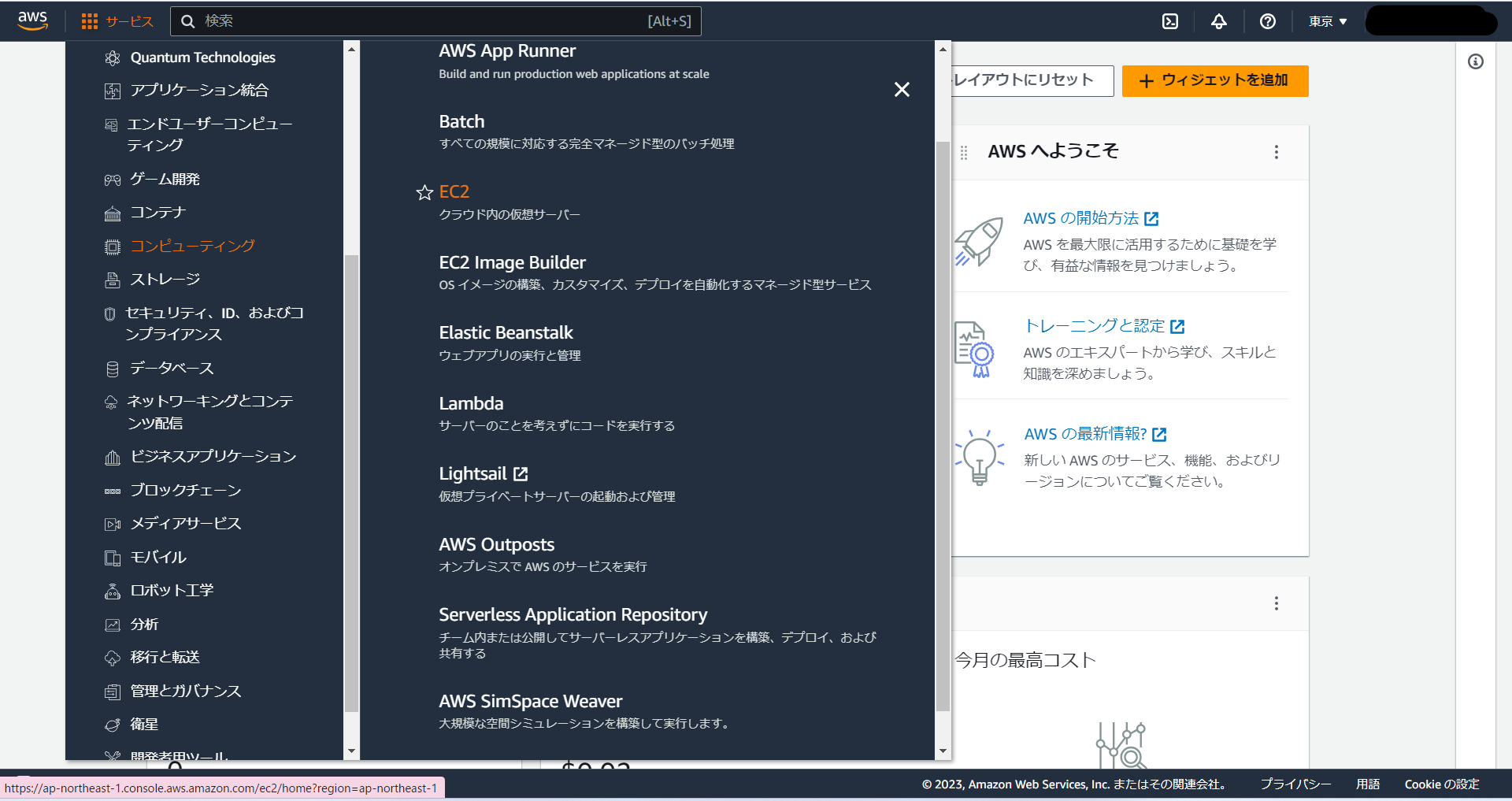Open the Lambda service link
Image resolution: width=1512 pixels, height=801 pixels.
point(471,404)
